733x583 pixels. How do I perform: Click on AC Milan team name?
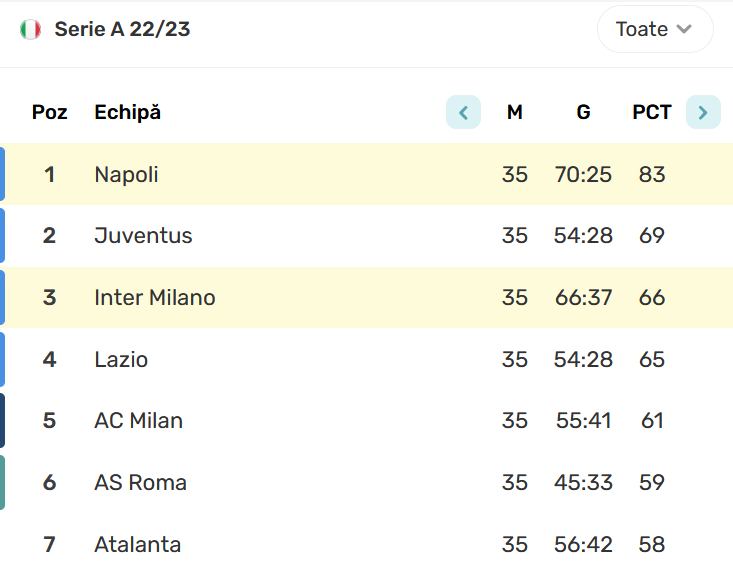tap(138, 420)
